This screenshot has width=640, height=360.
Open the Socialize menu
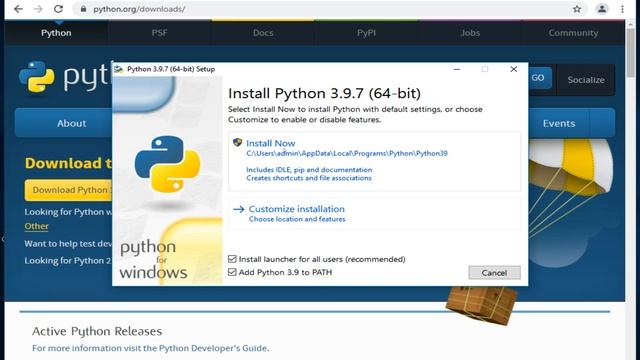(x=586, y=80)
